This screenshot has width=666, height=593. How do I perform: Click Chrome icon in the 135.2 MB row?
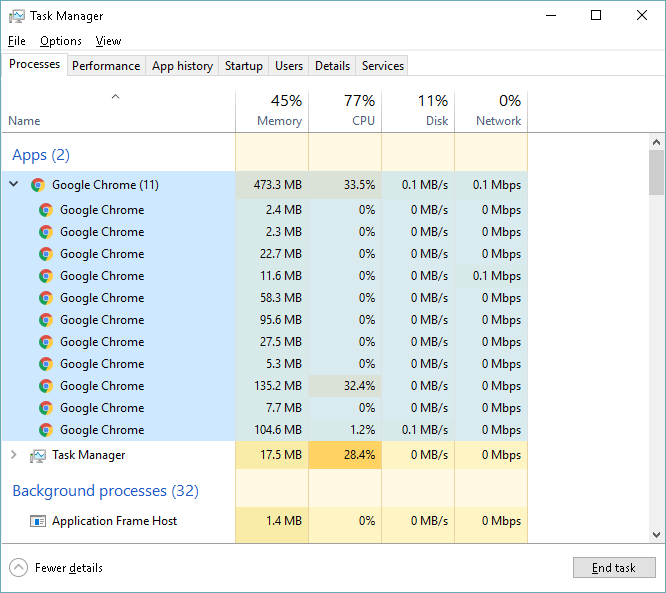(46, 386)
